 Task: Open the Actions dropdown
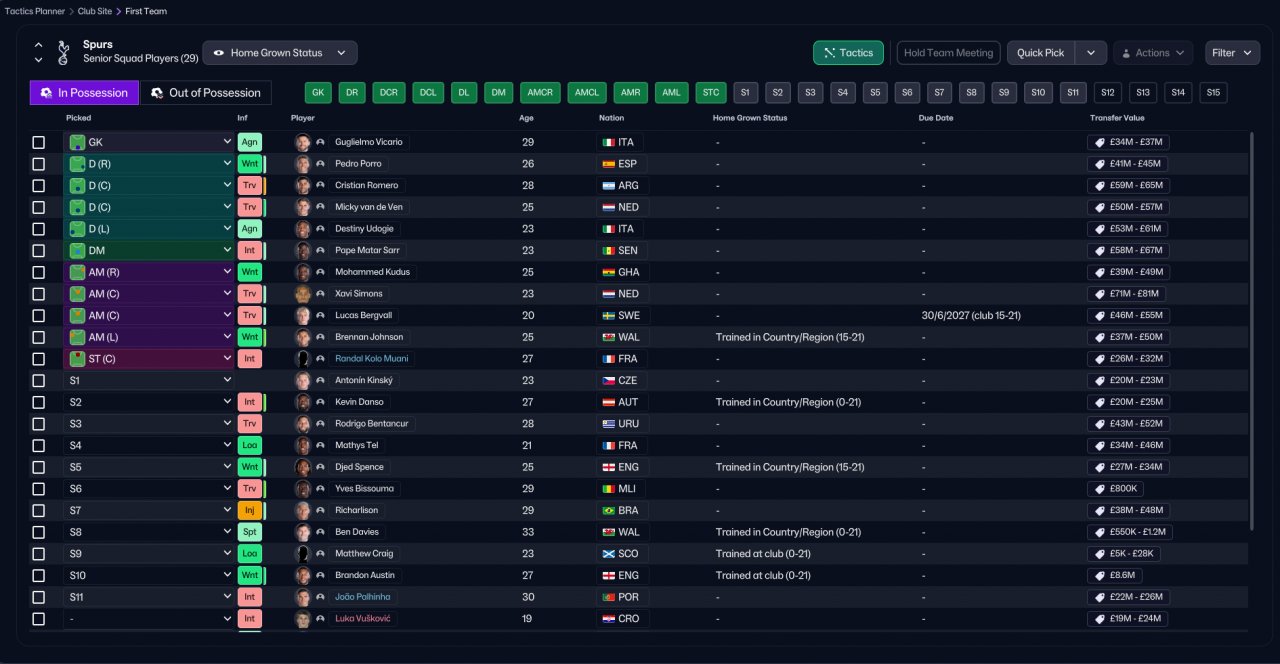coord(1153,53)
